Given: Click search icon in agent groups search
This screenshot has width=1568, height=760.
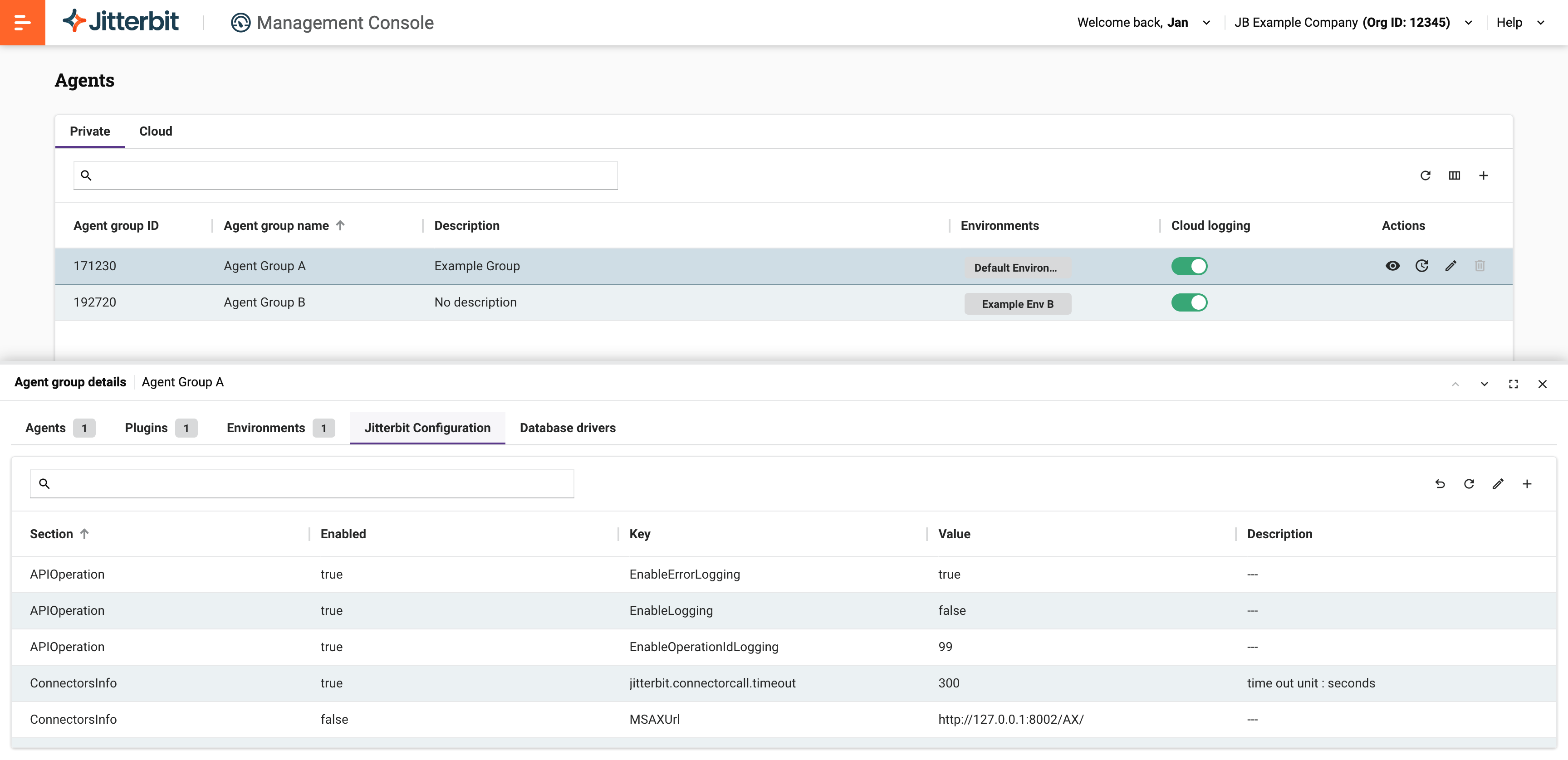Looking at the screenshot, I should (x=87, y=175).
